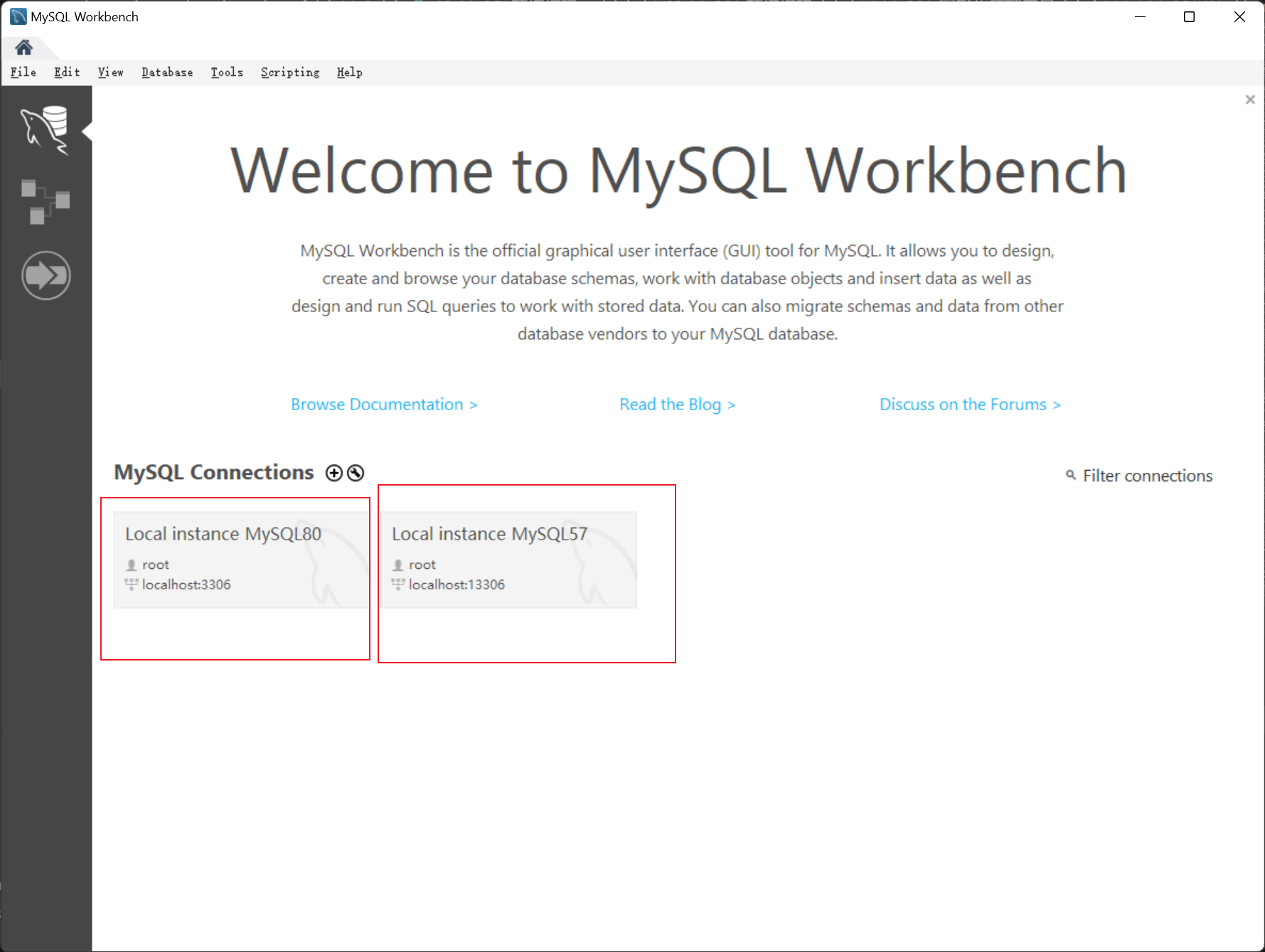The width and height of the screenshot is (1265, 952).
Task: Open the Edit menu
Action: coord(67,73)
